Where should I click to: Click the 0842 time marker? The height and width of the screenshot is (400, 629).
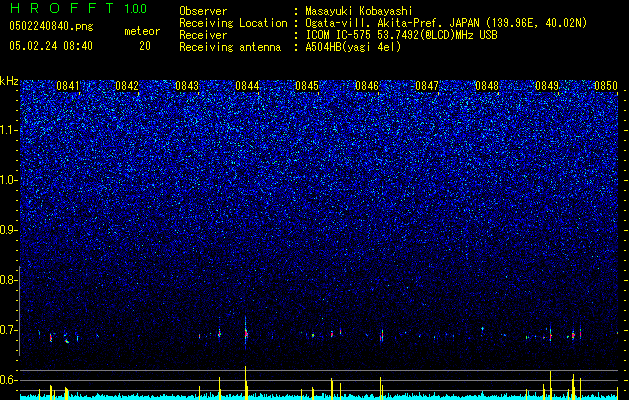click(127, 86)
